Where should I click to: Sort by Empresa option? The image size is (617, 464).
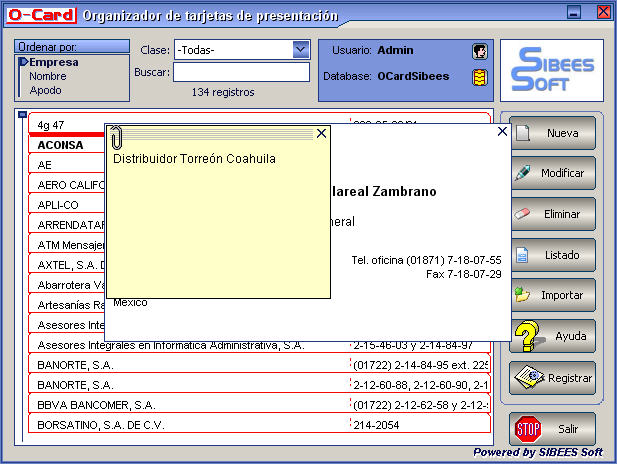(54, 62)
